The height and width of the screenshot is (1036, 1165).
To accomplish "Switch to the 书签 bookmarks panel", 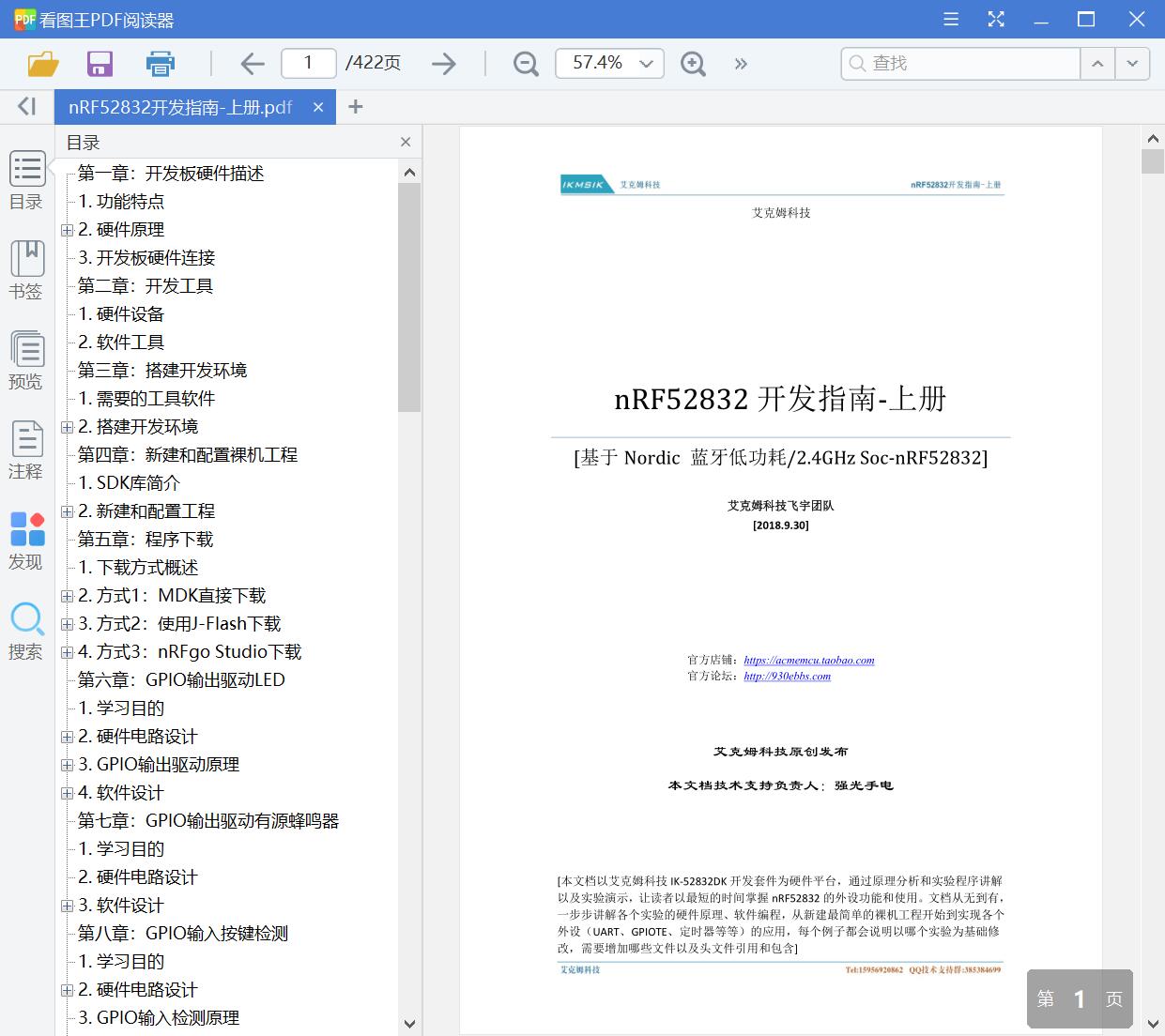I will (26, 270).
